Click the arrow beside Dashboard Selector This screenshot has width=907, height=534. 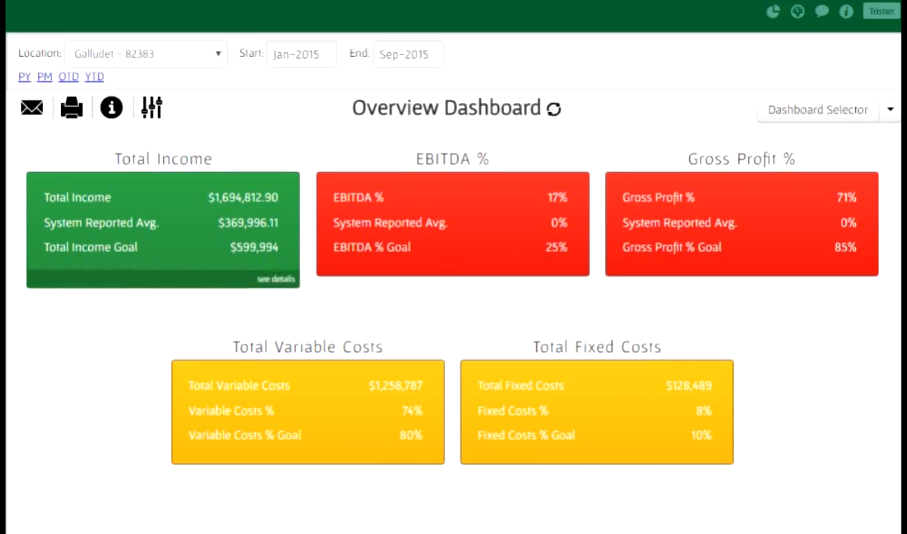(890, 110)
